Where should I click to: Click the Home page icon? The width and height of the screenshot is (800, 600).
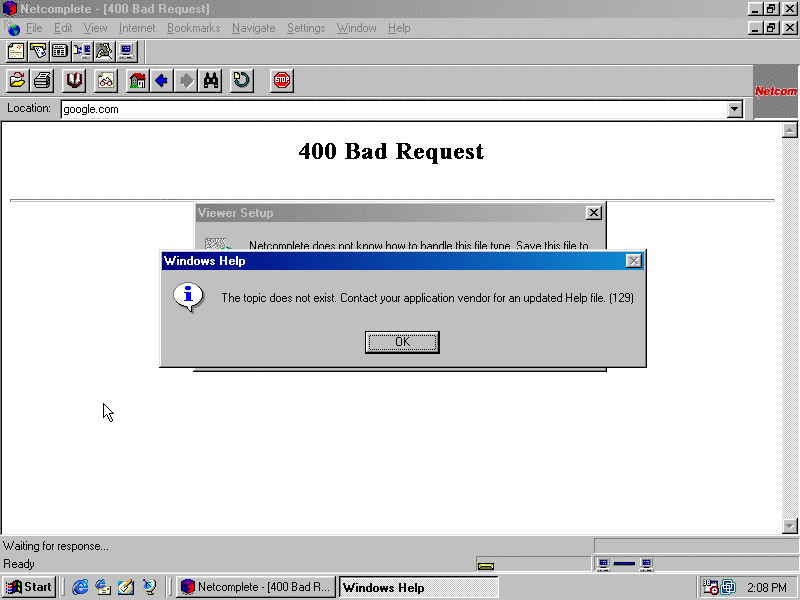138,80
